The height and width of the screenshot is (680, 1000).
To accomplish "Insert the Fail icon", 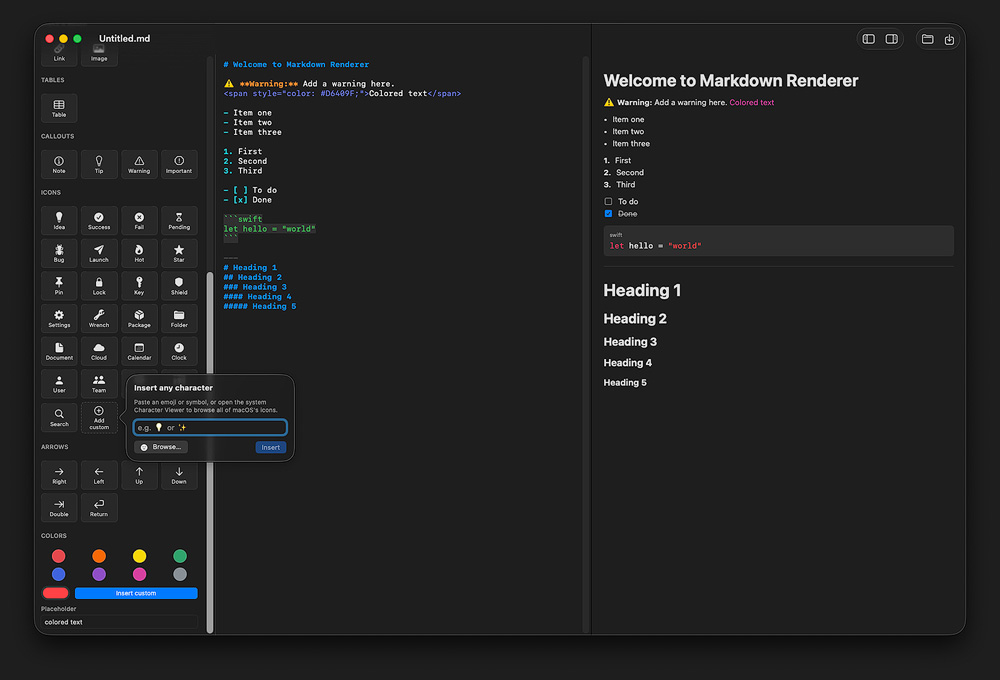I will click(x=139, y=220).
